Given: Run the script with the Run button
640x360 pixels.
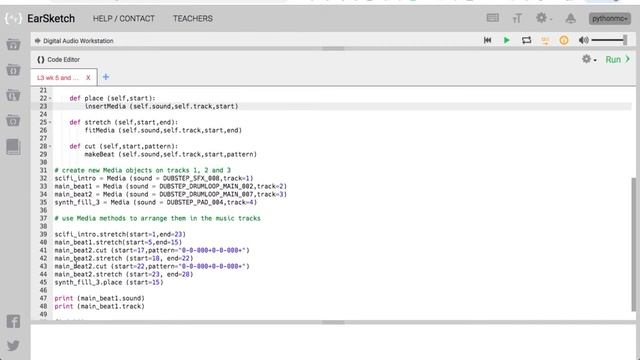Looking at the screenshot, I should click(617, 60).
